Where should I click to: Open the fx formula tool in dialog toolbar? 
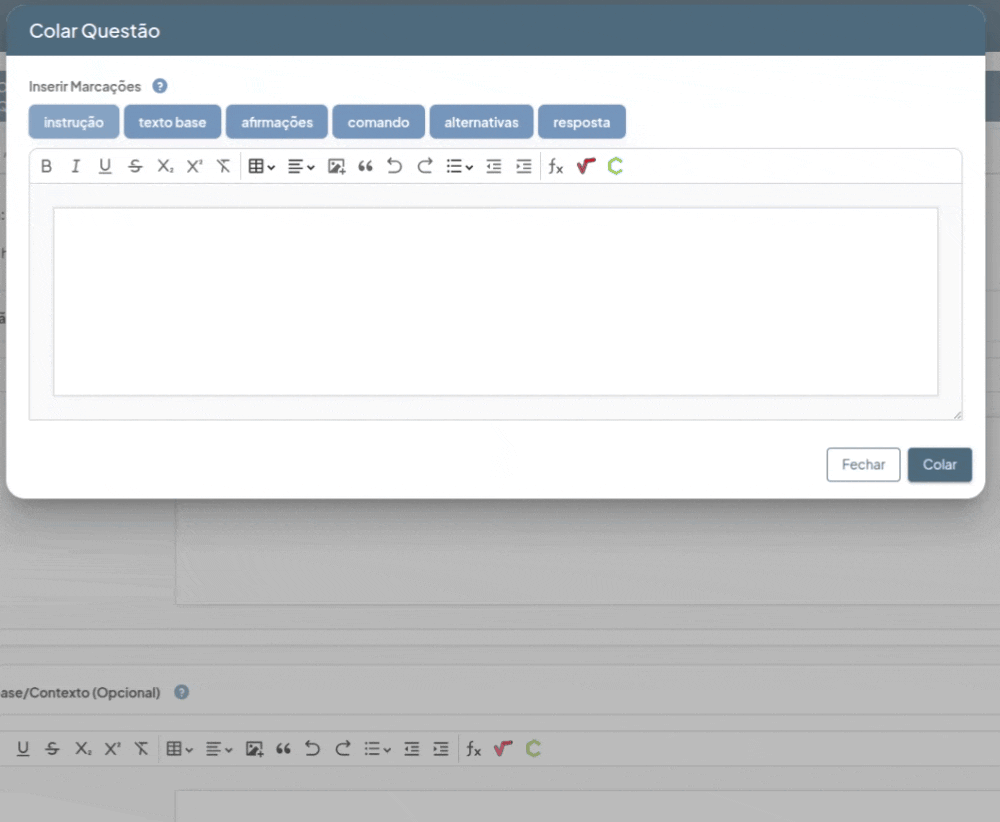point(556,167)
